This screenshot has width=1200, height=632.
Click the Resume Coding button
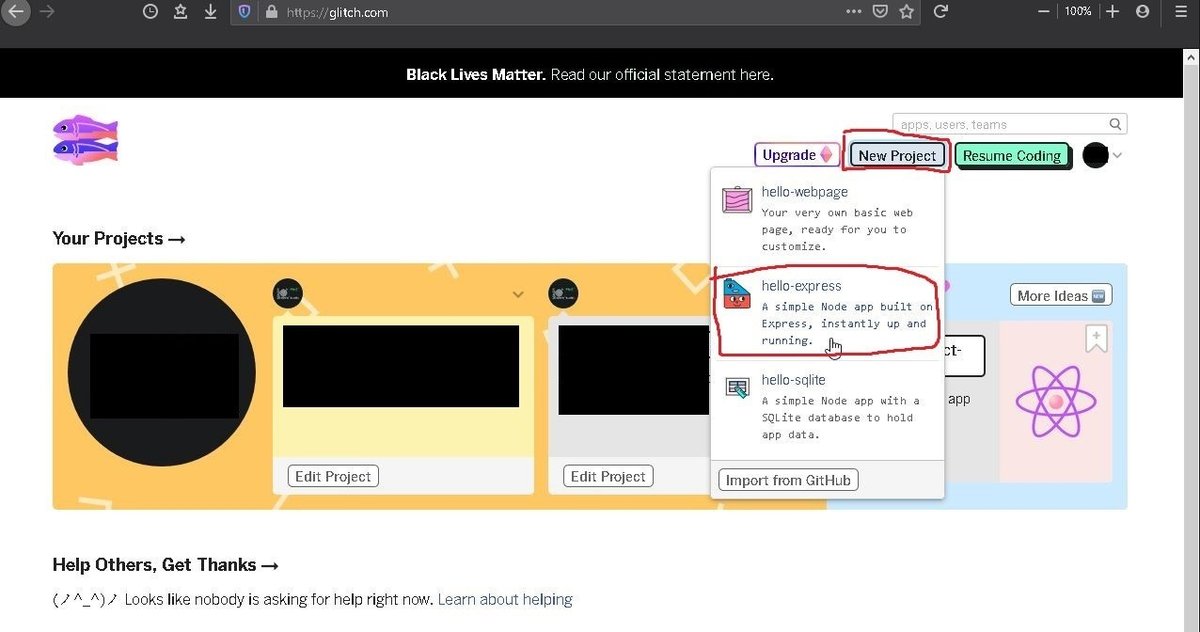pyautogui.click(x=1012, y=155)
